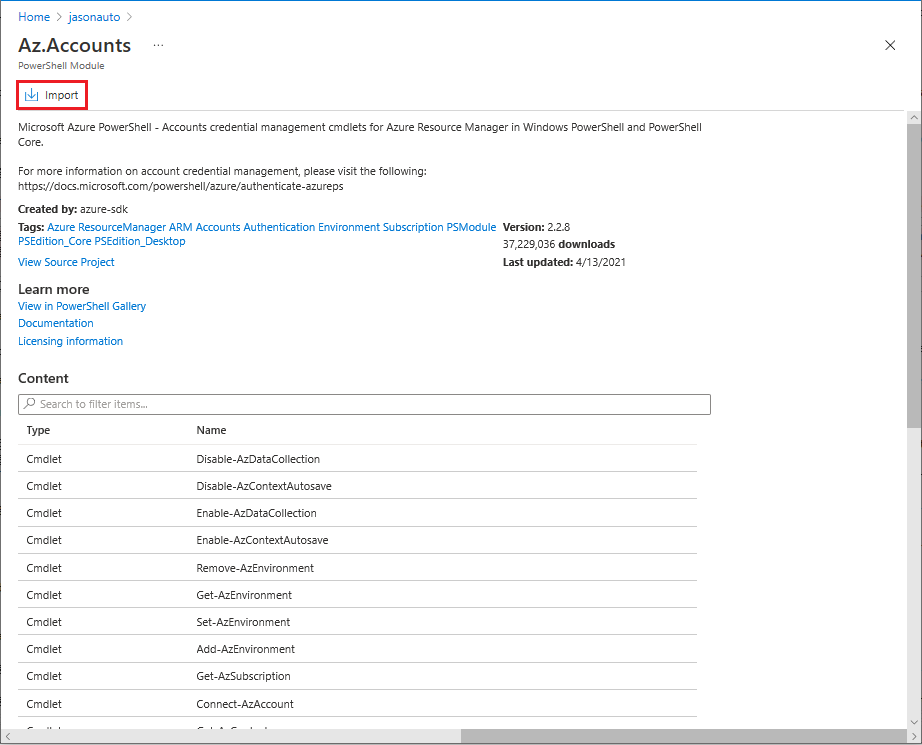Screen dimensions: 922x745
Task: Close the Az.Accounts module pane
Action: 890,45
